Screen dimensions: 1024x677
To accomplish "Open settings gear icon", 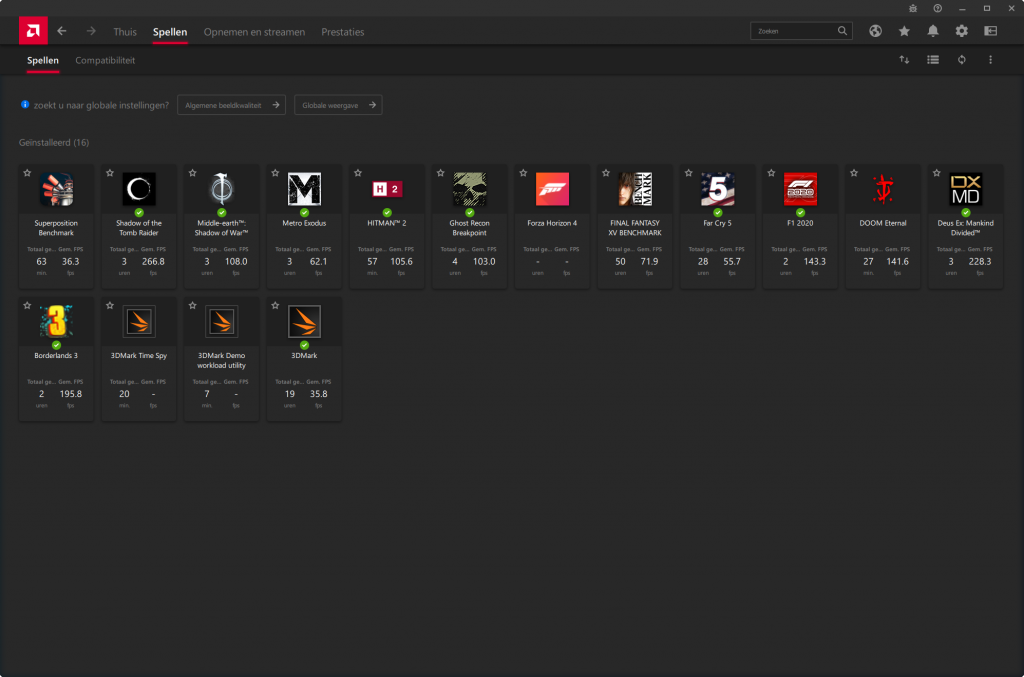I will click(x=961, y=31).
